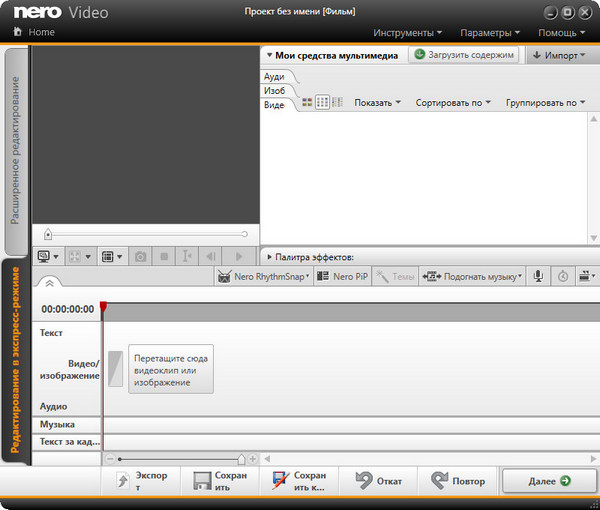Click the Home icon under Nero Video
This screenshot has width=600, height=510.
17,32
